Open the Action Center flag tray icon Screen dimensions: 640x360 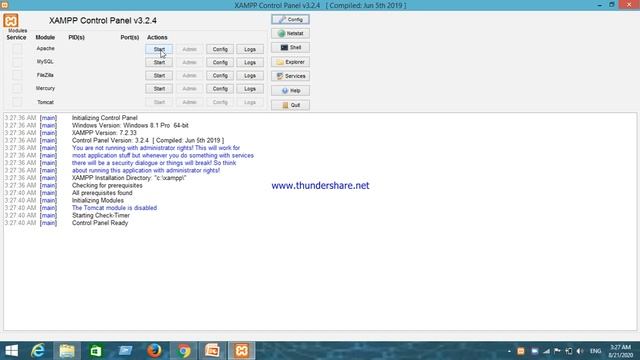coord(557,351)
